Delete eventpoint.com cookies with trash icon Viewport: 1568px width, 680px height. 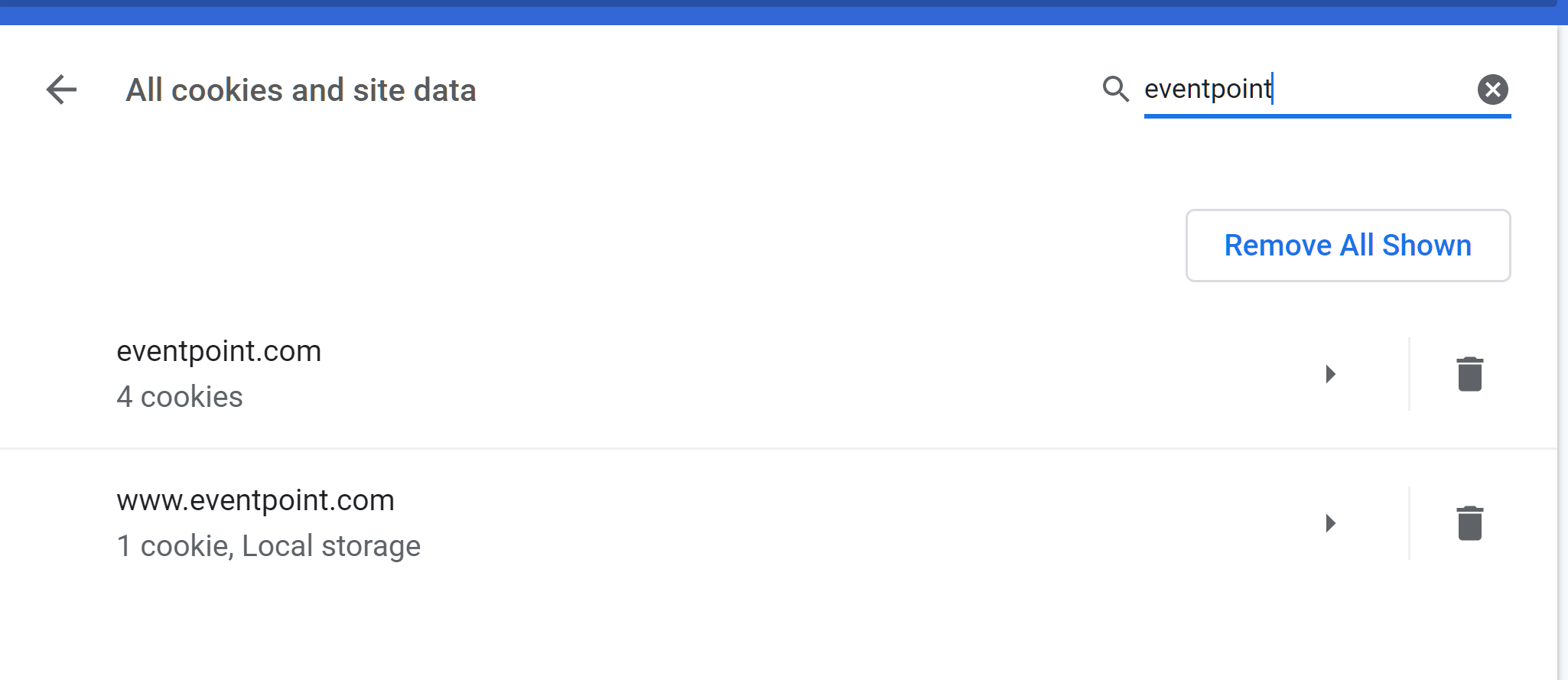1469,374
